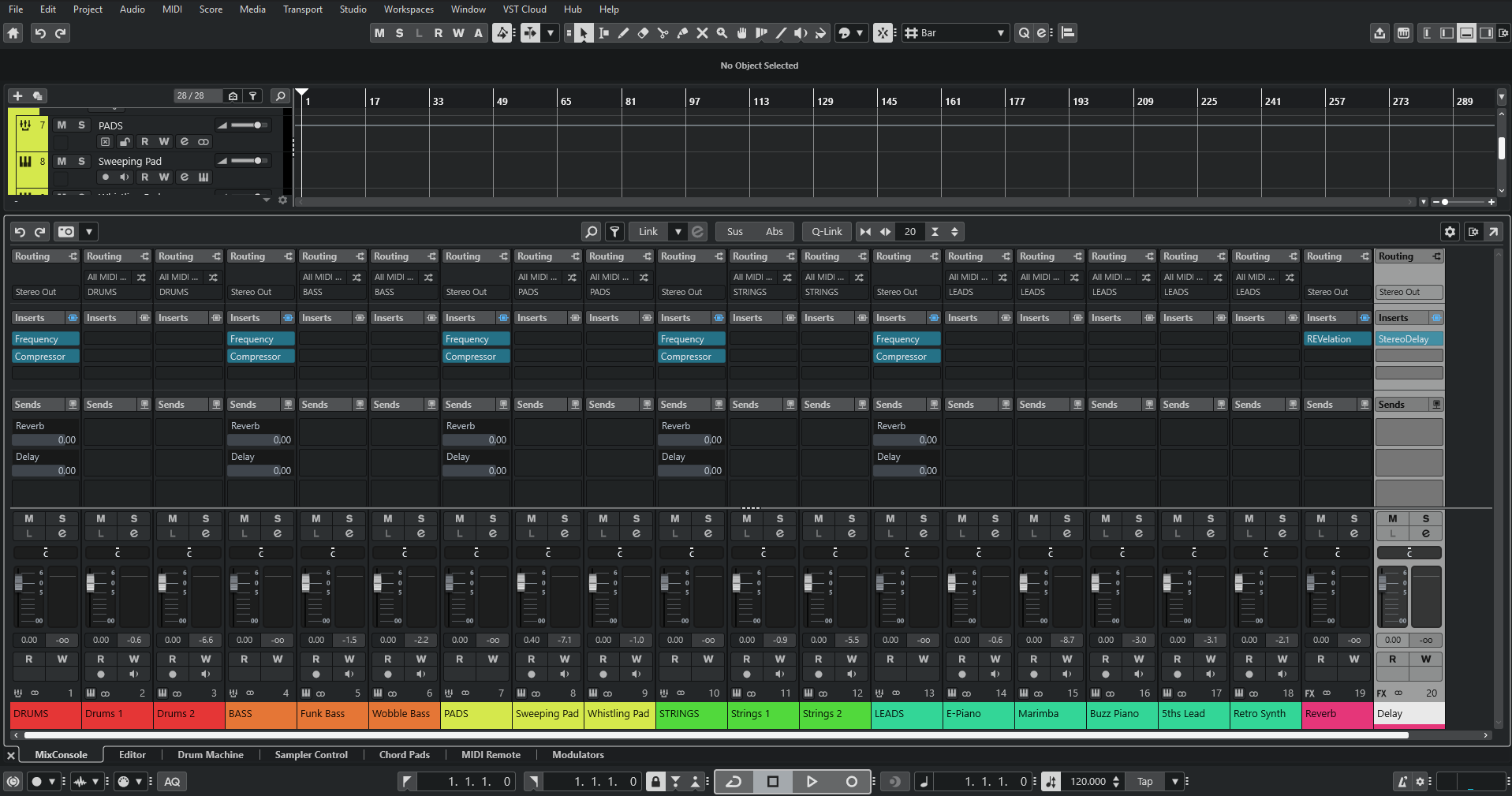Viewport: 1512px width, 796px height.
Task: Enable Q-Link in the MixConsole
Action: pos(825,231)
